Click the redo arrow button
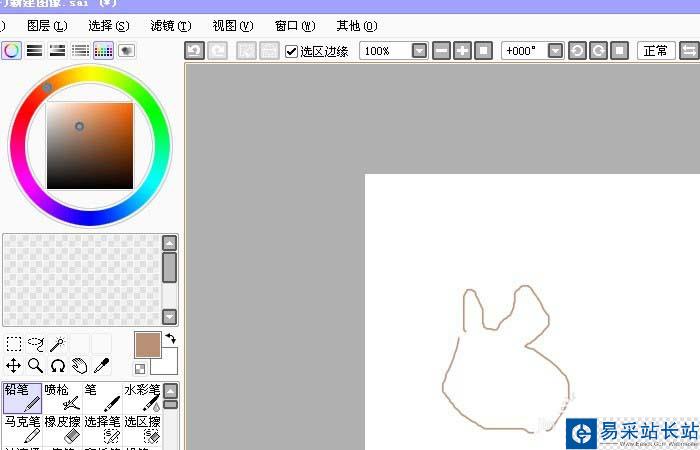 tap(217, 51)
